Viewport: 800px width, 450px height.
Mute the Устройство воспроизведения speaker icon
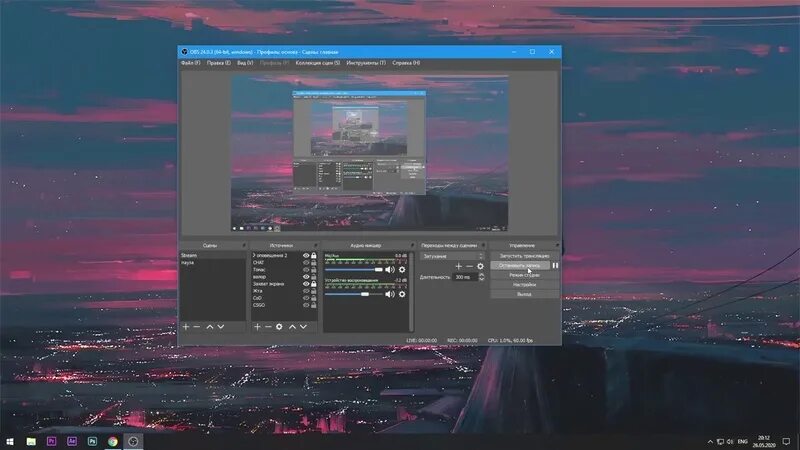[x=390, y=294]
